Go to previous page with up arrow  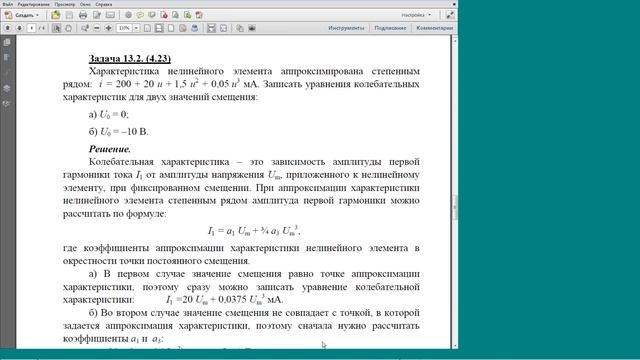[8, 28]
